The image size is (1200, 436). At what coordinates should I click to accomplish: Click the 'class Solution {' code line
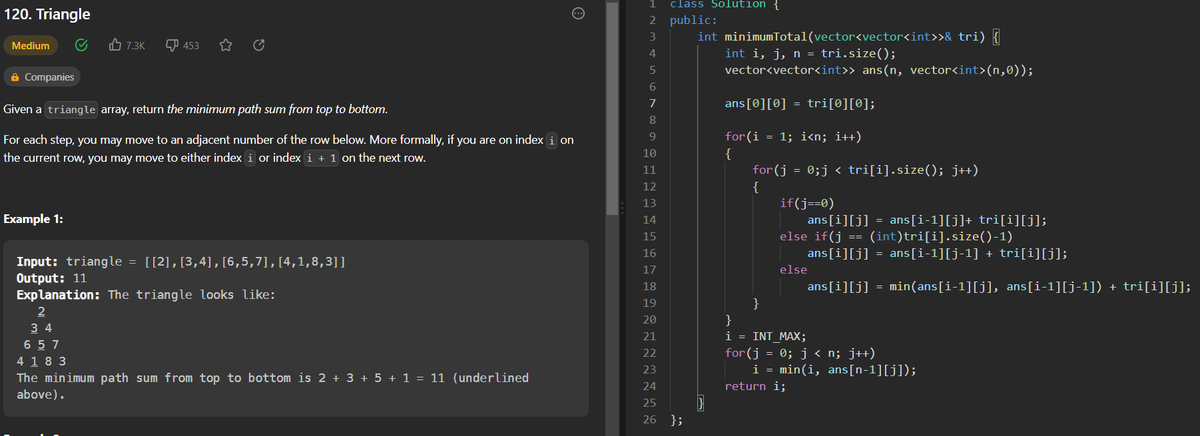point(723,5)
